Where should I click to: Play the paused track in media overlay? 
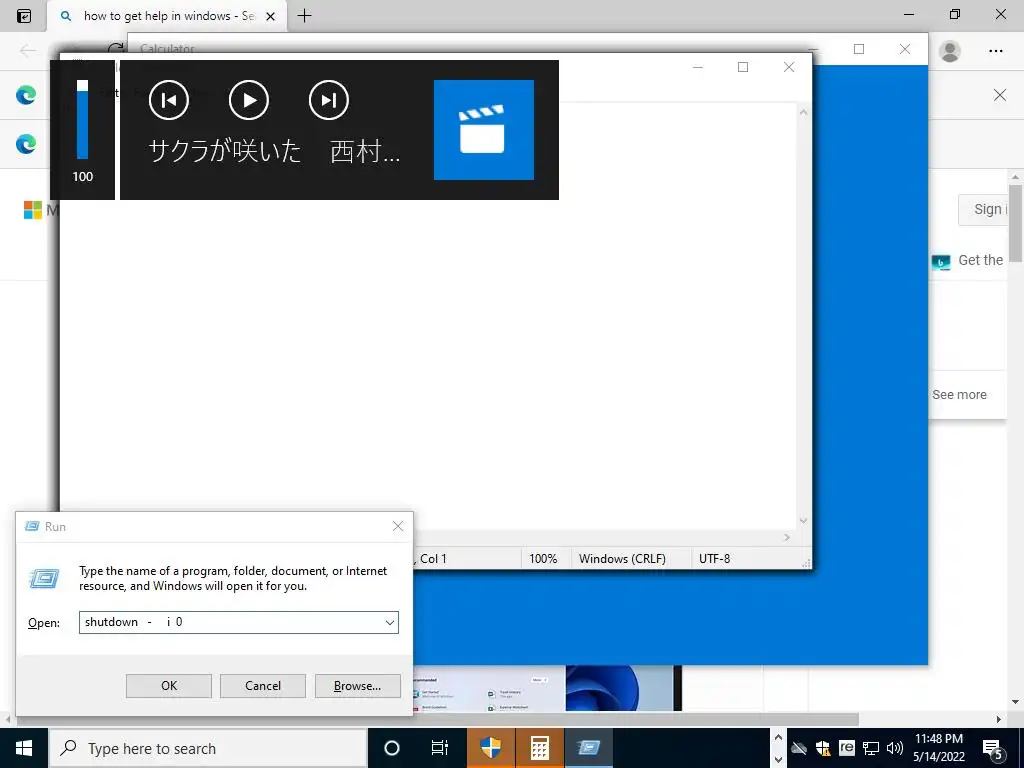[x=249, y=101]
